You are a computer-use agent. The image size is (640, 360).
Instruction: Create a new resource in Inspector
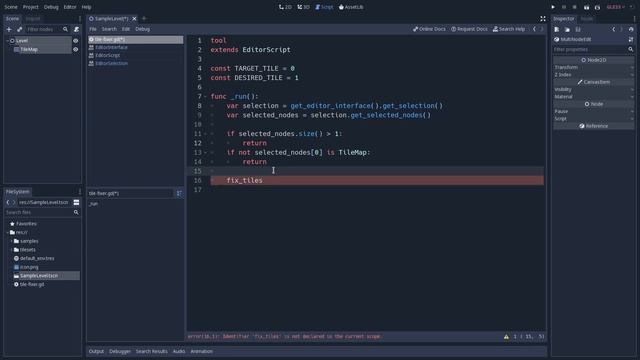[557, 29]
